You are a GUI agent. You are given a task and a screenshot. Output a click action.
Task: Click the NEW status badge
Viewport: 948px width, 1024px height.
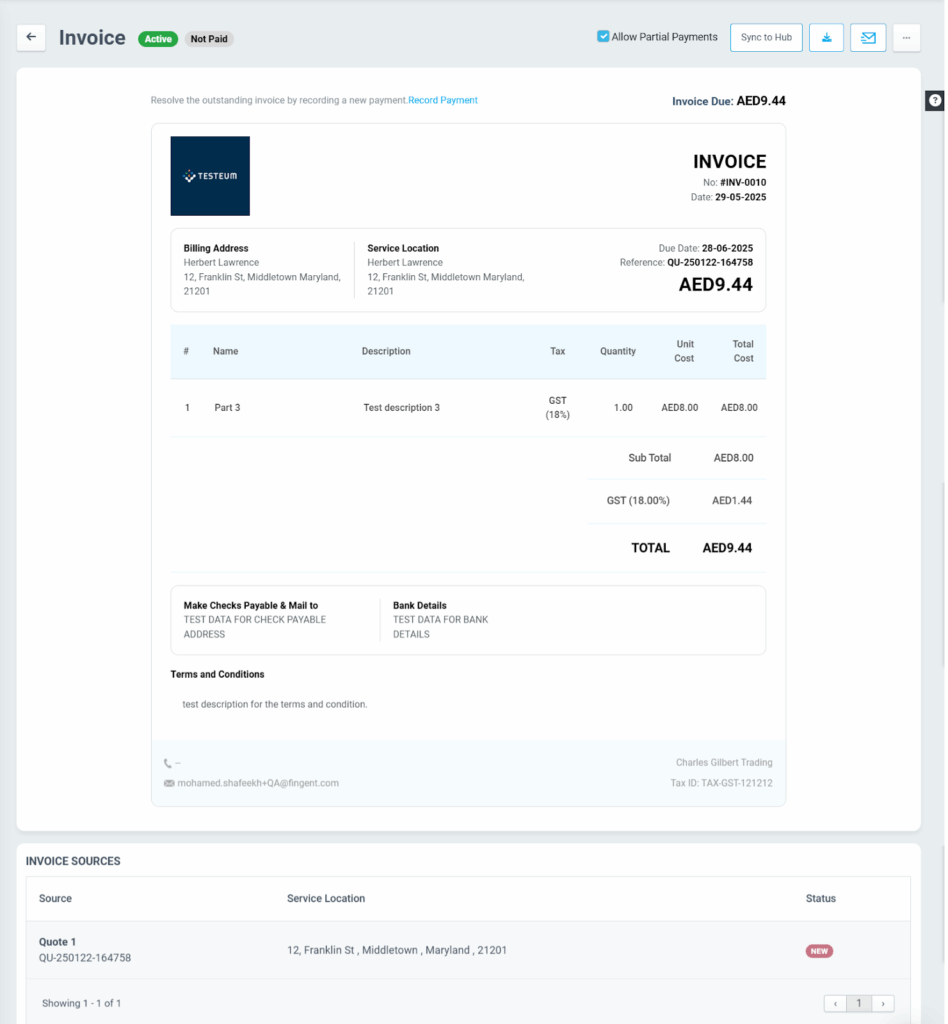pos(819,951)
